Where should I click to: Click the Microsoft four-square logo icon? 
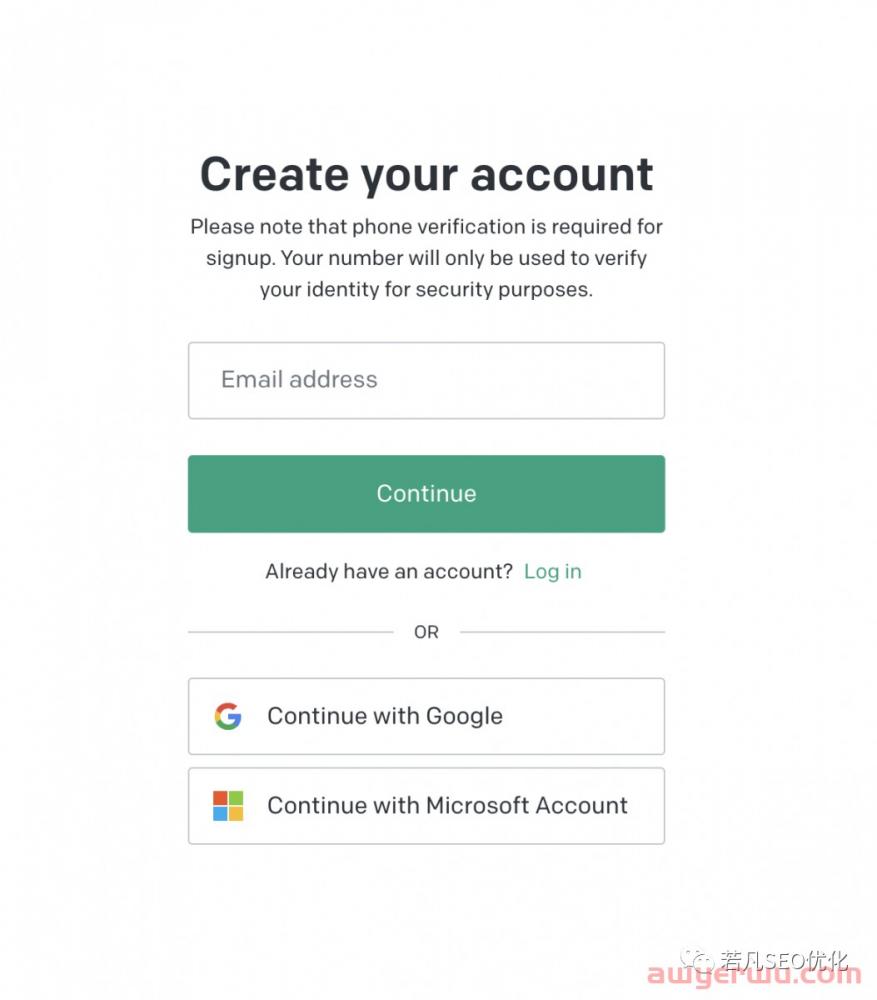(228, 805)
